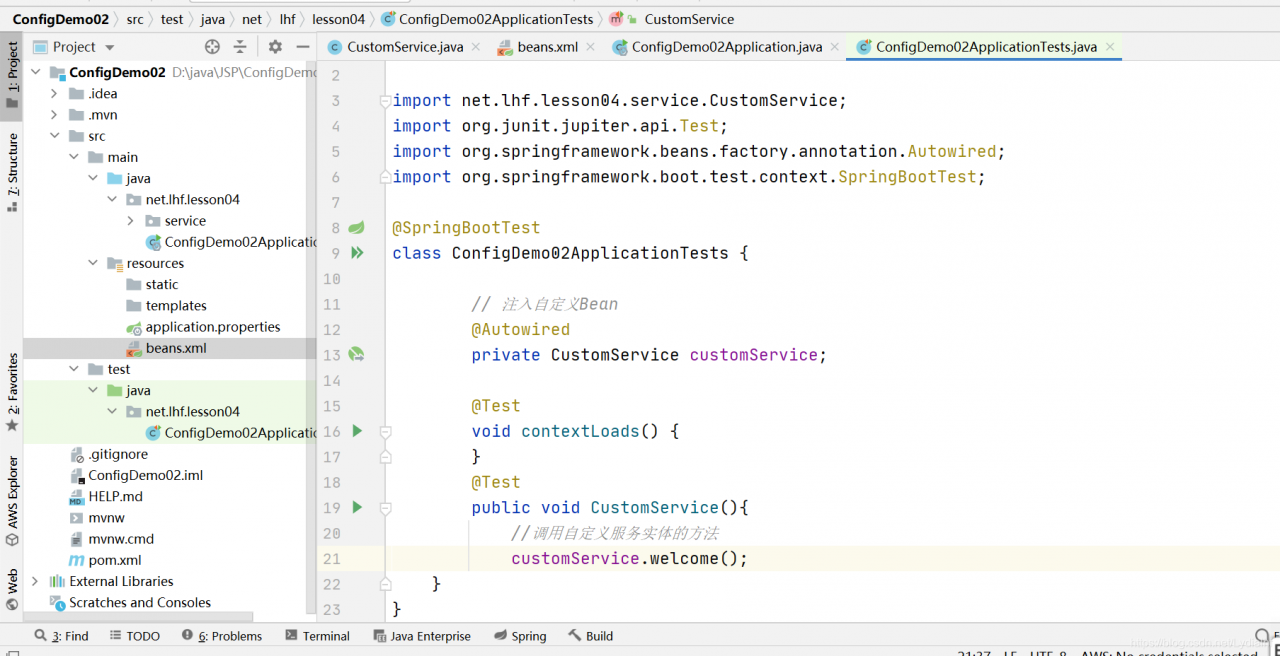Close the ConfigDemo02Application.java tab
1280x656 pixels.
pos(834,47)
